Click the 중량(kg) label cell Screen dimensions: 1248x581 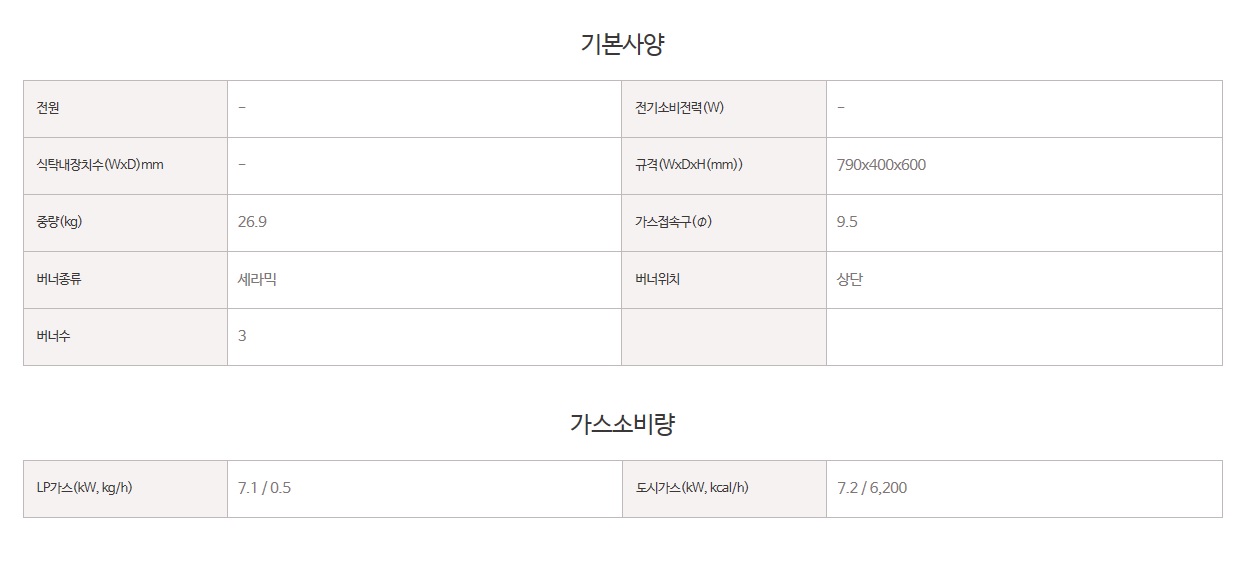pyautogui.click(x=125, y=222)
